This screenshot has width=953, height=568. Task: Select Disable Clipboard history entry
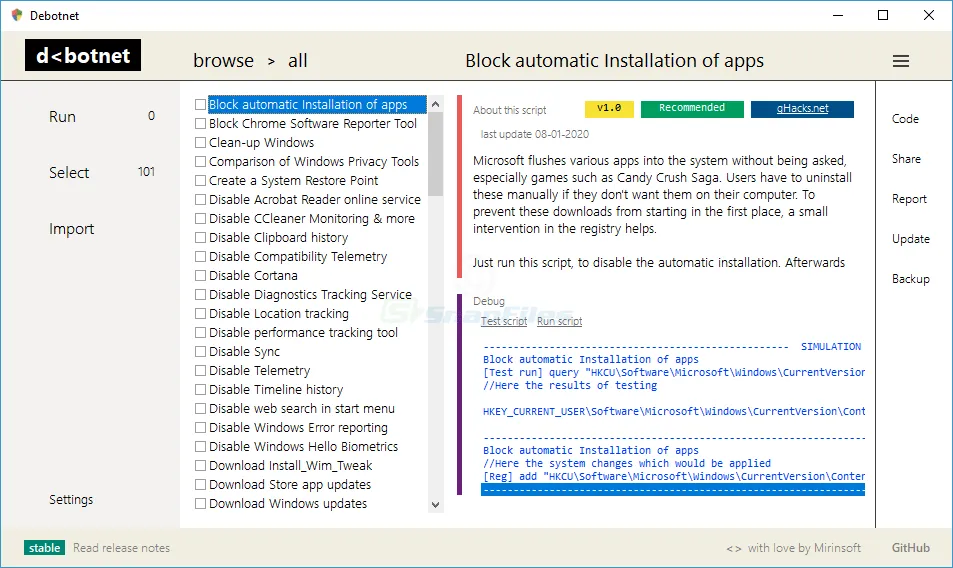278,238
